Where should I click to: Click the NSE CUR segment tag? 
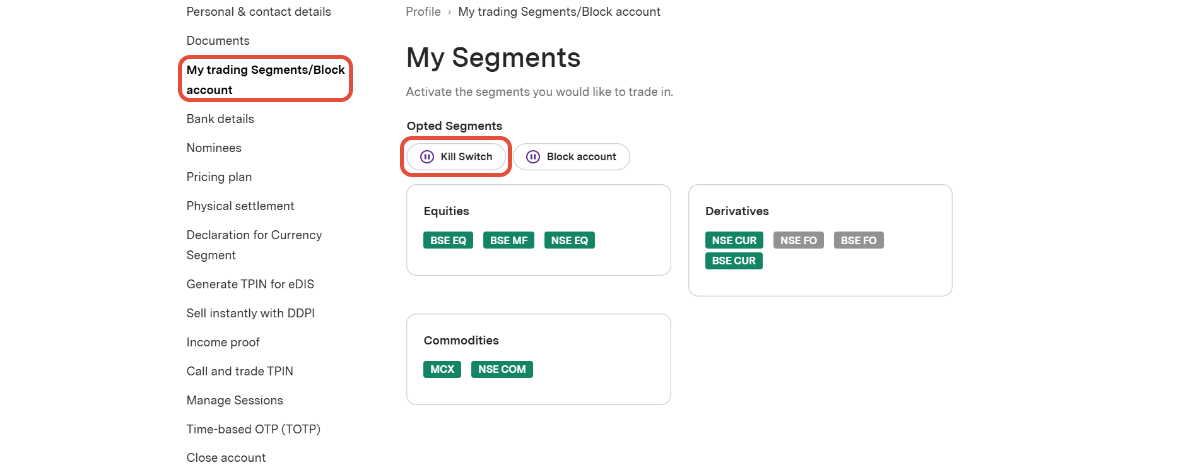coord(734,240)
